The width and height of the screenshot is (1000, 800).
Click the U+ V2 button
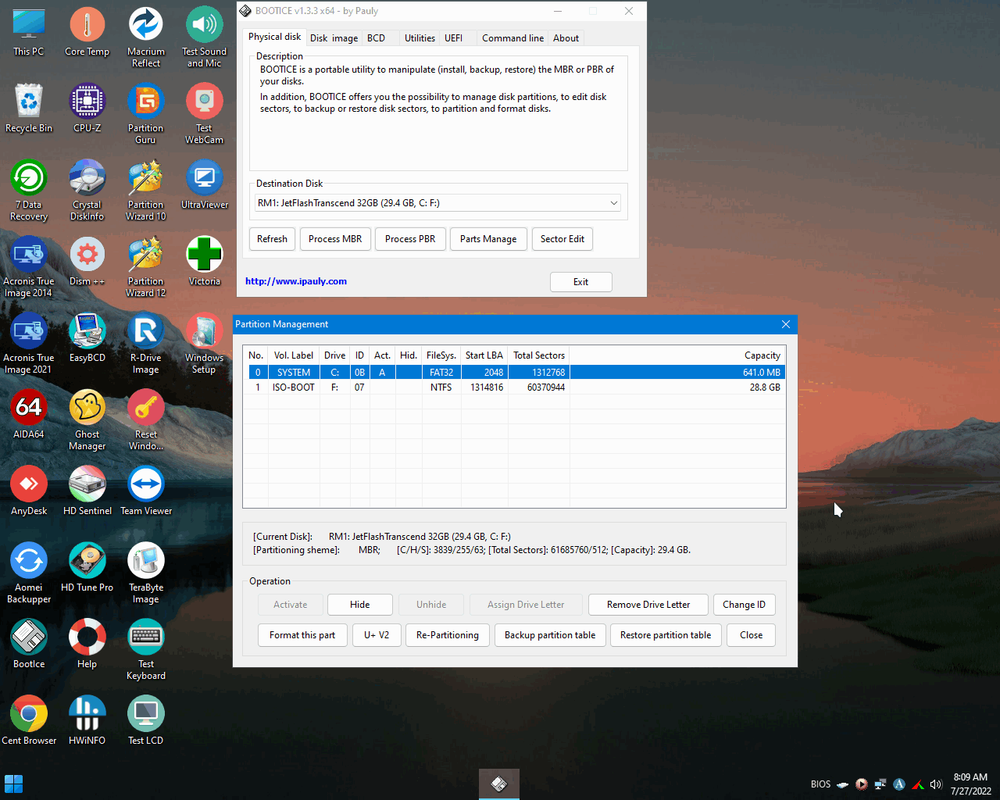377,635
